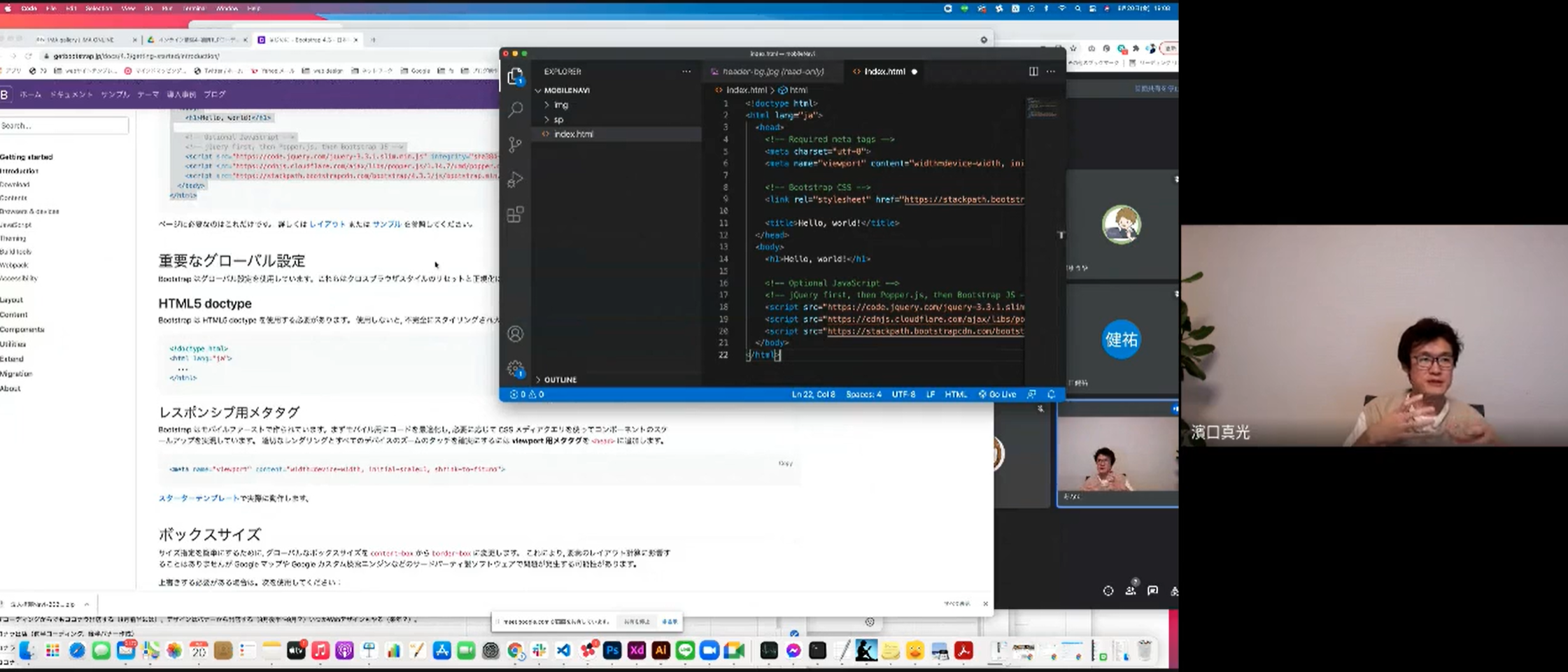
Task: Open the Explorer panel ellipsis menu
Action: pyautogui.click(x=686, y=71)
